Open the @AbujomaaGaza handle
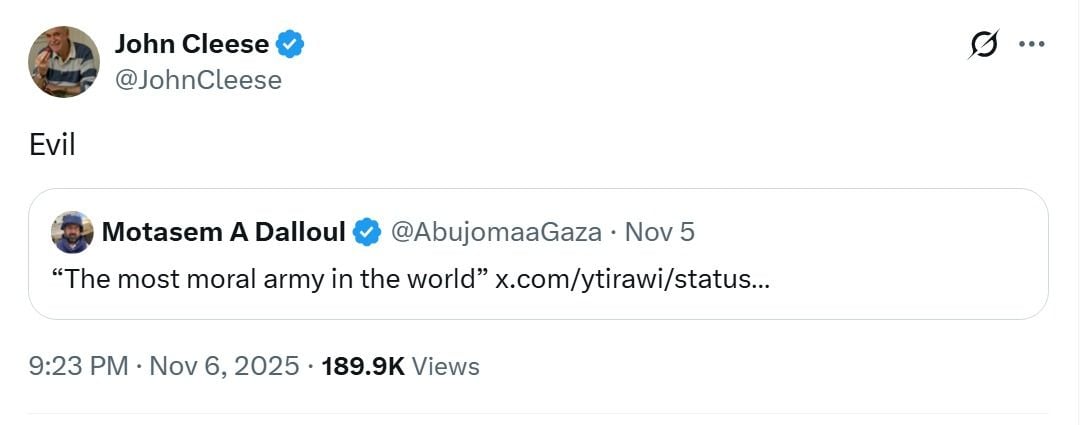The height and width of the screenshot is (425, 1084). 496,233
